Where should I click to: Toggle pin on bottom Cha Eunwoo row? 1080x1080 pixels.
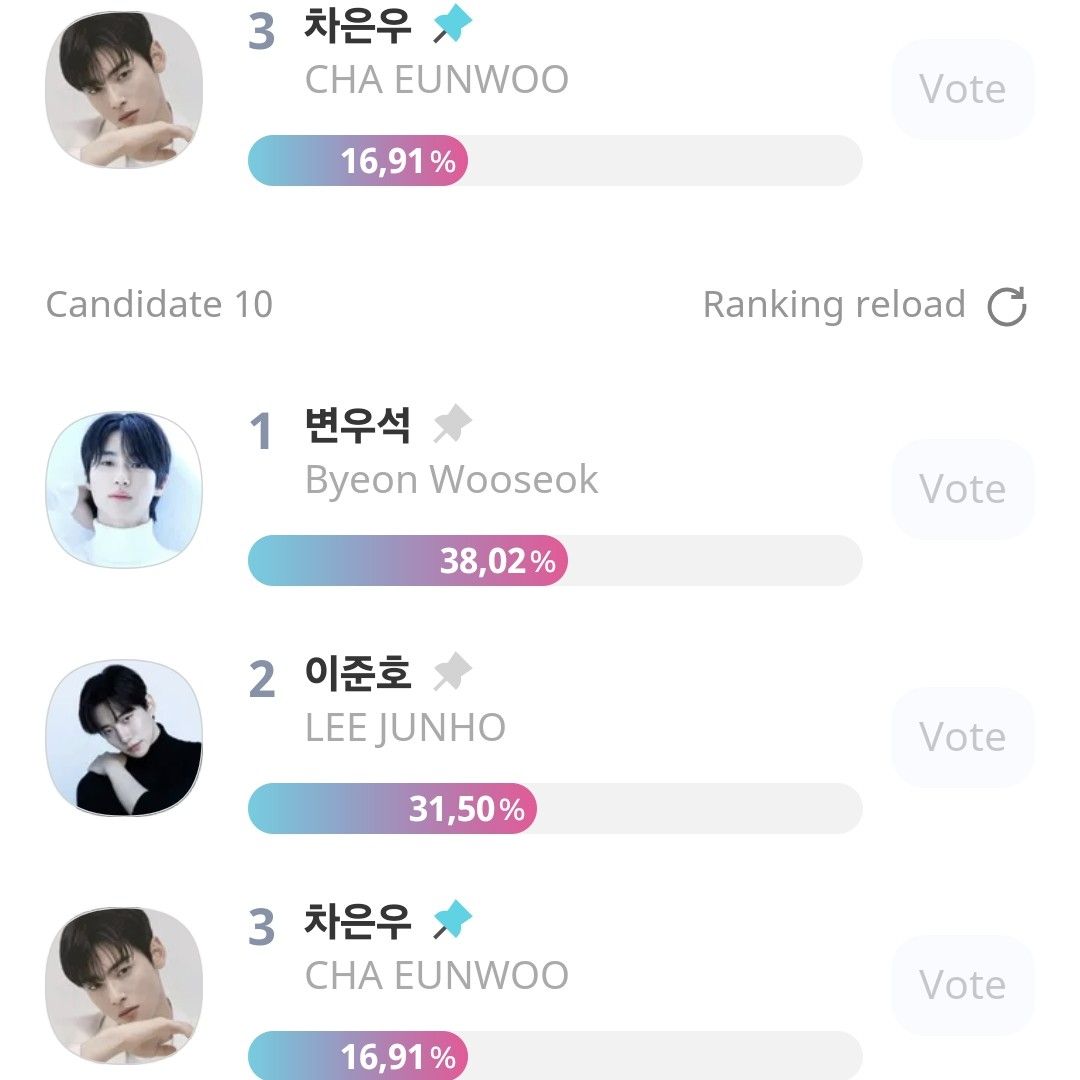click(x=453, y=921)
